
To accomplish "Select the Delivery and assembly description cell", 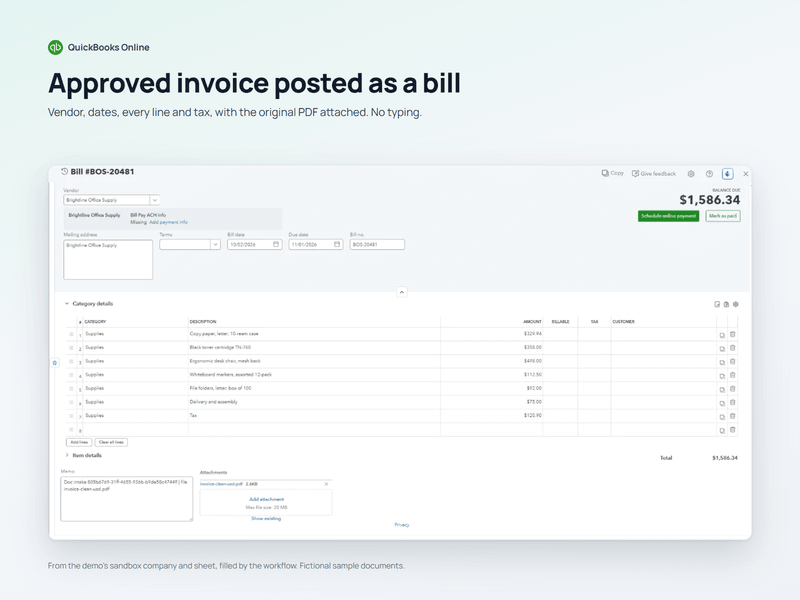I will click(x=314, y=402).
